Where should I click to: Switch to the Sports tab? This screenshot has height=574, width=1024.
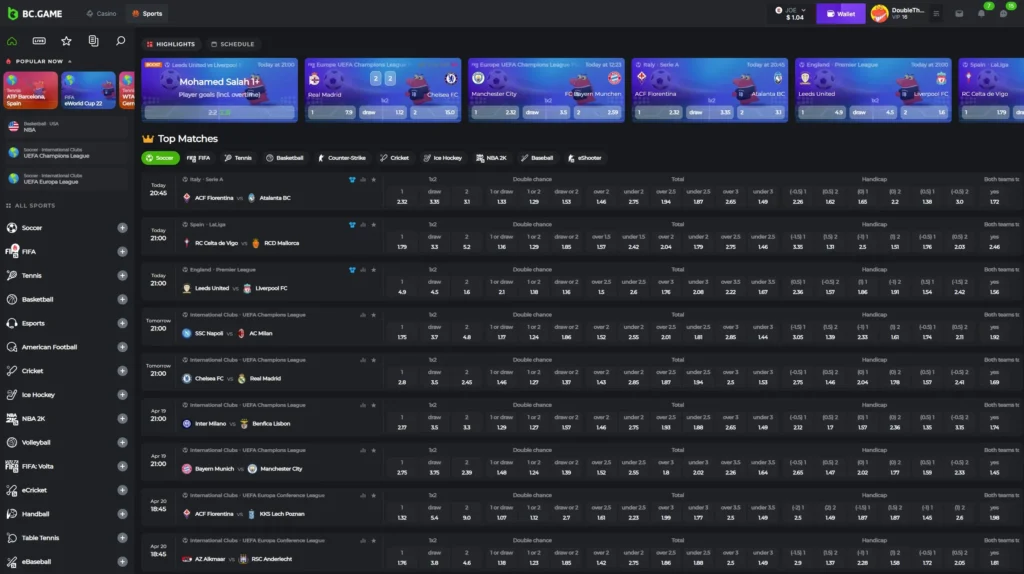pos(147,13)
